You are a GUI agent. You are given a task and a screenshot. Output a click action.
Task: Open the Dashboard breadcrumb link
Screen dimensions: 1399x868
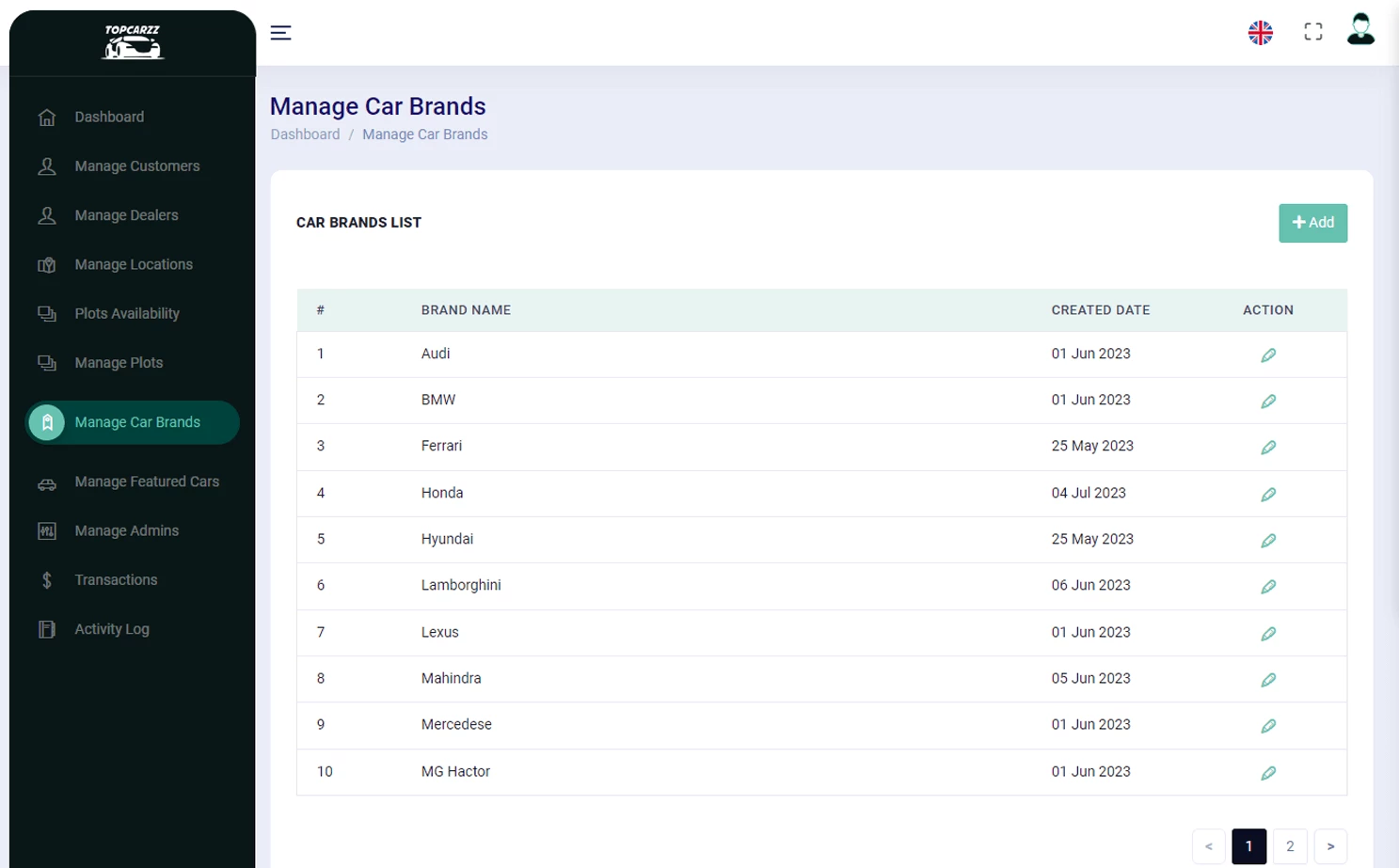pyautogui.click(x=305, y=134)
